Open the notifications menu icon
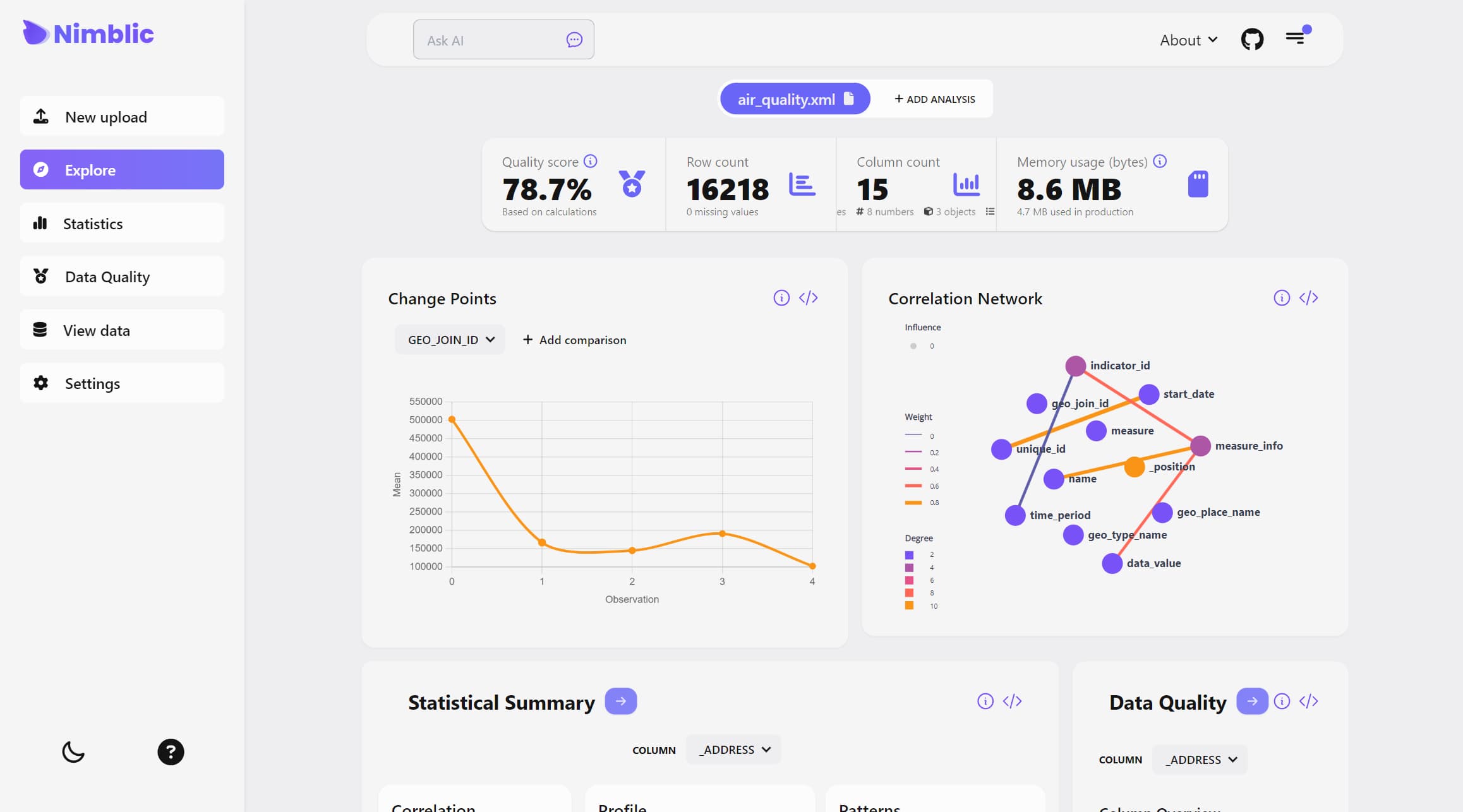The image size is (1463, 812). tap(1296, 38)
